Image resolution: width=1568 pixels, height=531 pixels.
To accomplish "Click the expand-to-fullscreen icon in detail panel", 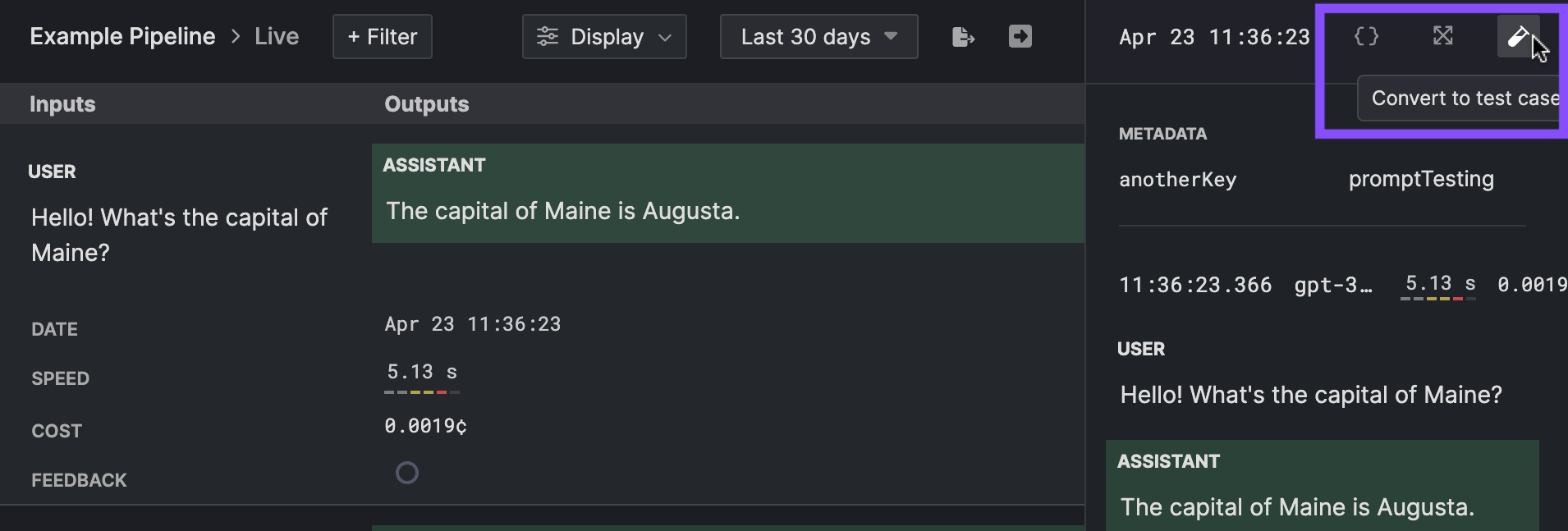I will click(x=1442, y=35).
